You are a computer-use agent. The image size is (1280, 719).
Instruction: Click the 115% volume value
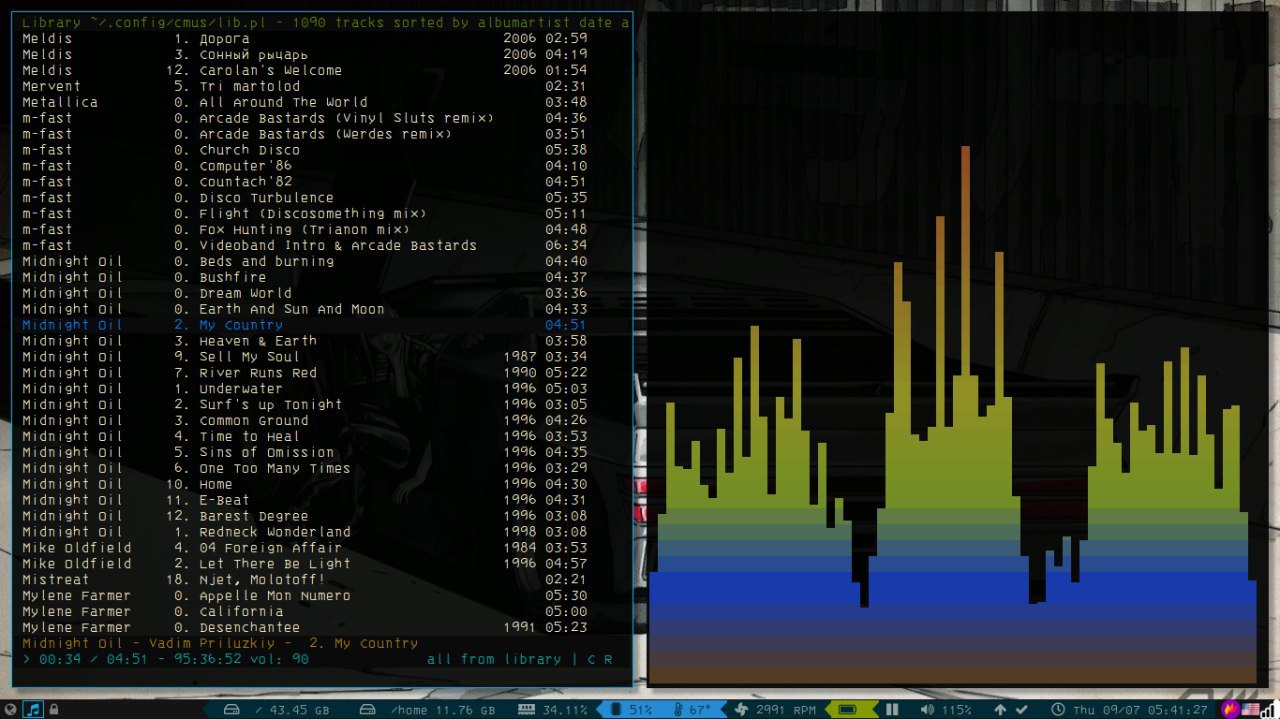pos(956,710)
